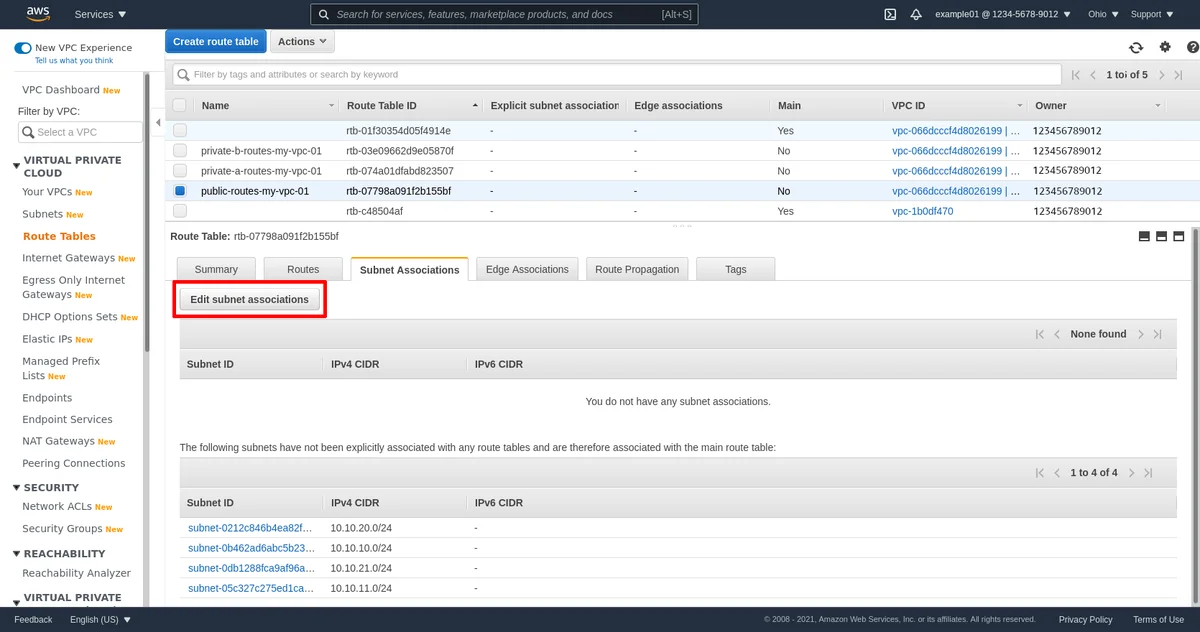Uncheck the public-routes-my-vpc-01 row checkbox
1200x632 pixels.
[x=180, y=191]
